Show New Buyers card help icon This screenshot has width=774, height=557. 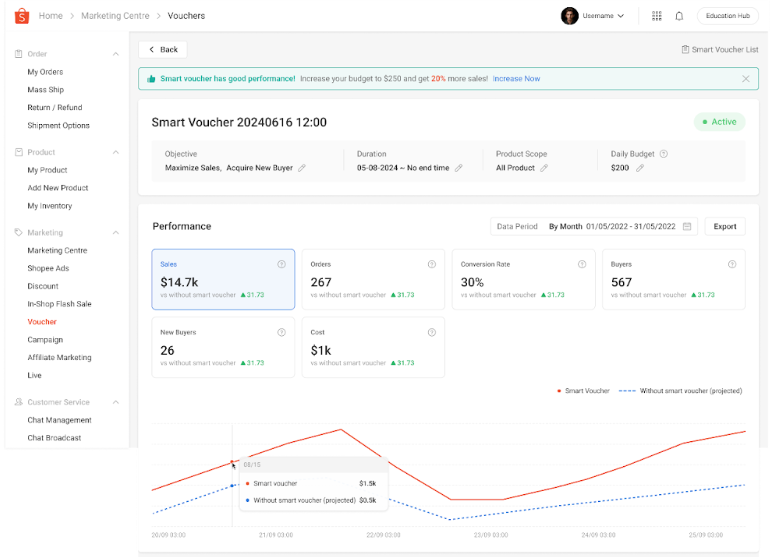tap(281, 332)
